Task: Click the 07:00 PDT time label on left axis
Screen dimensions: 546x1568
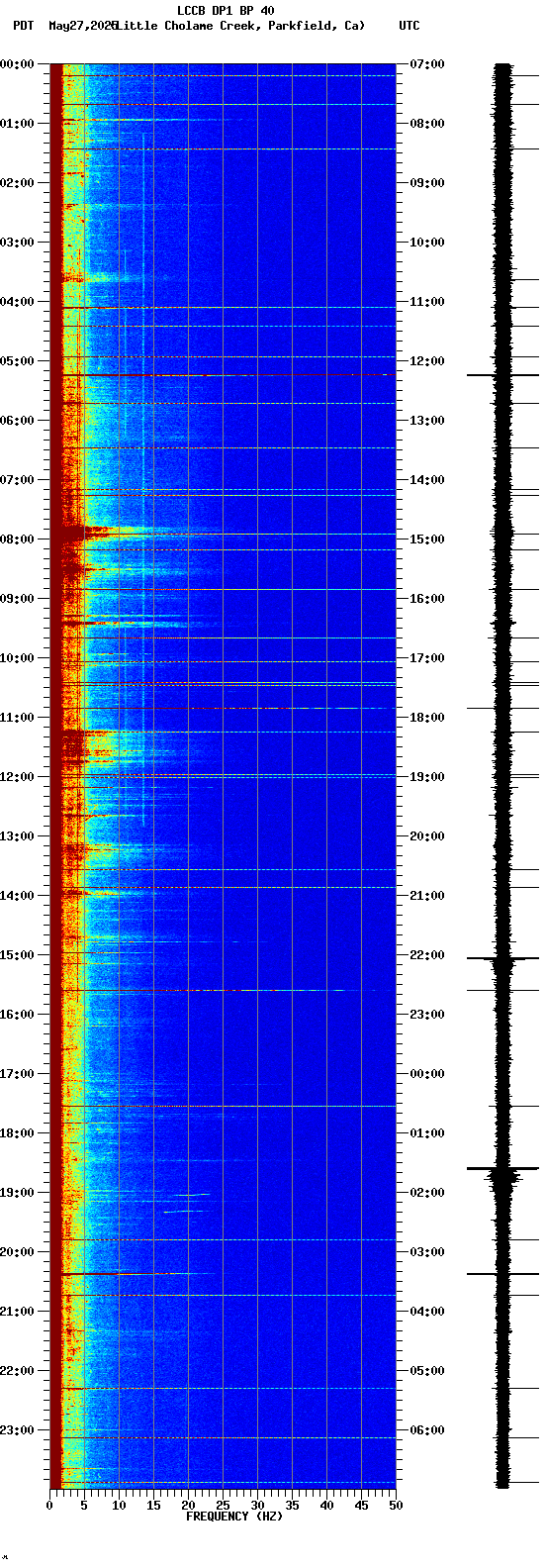Action: (17, 480)
